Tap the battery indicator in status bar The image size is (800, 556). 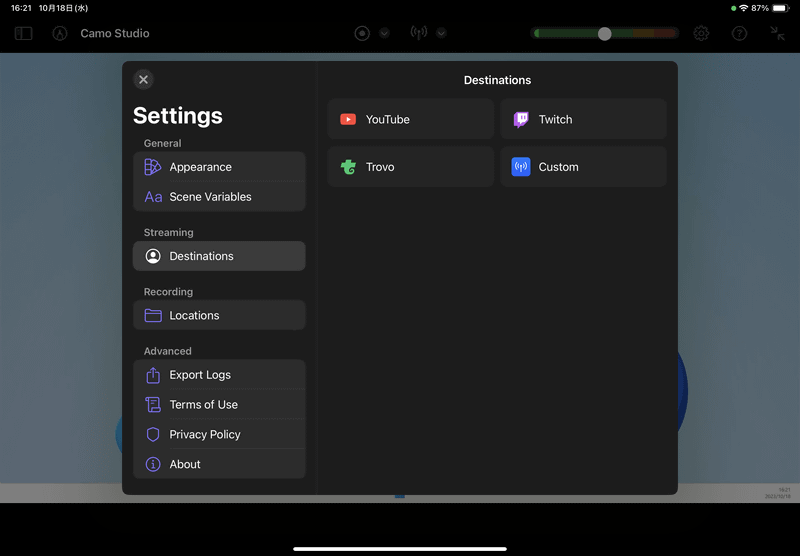point(781,8)
